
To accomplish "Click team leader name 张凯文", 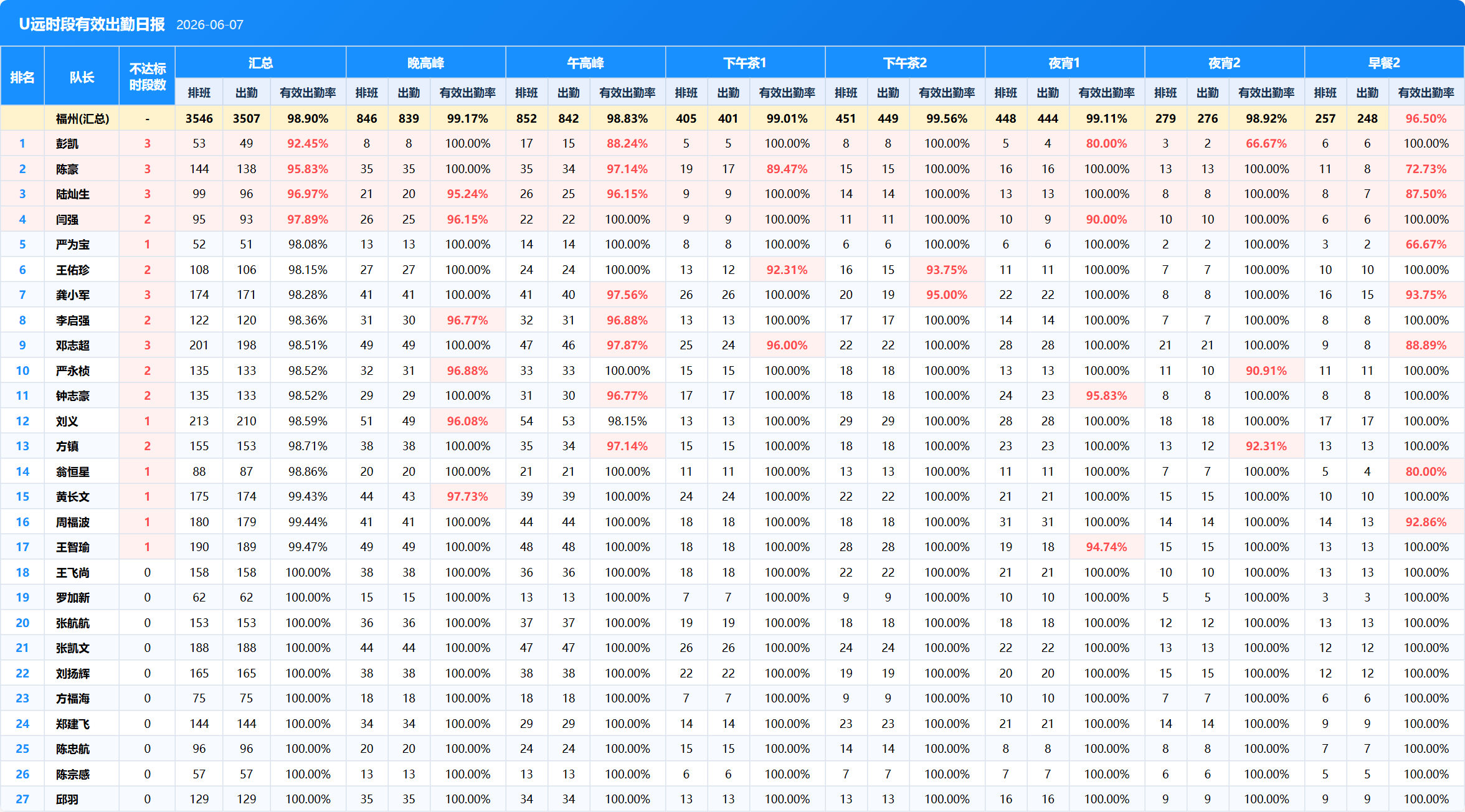I will [x=73, y=648].
